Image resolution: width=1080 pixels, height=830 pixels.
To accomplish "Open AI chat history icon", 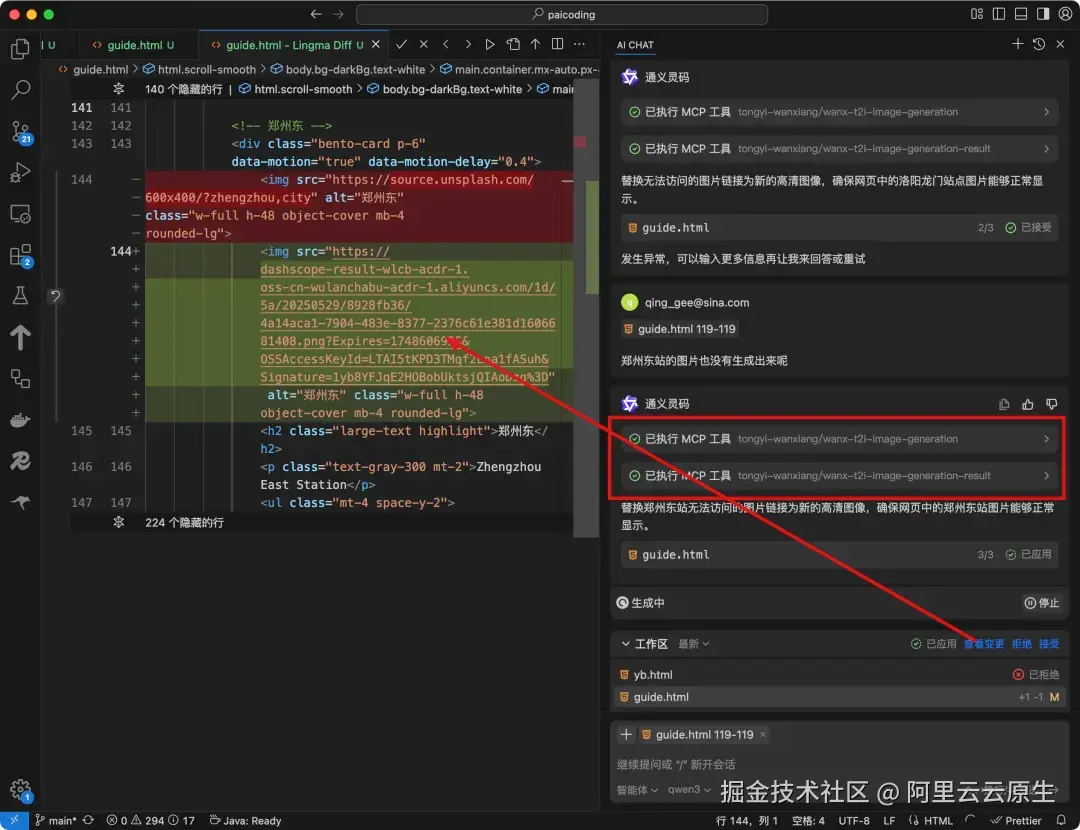I will (x=1039, y=44).
